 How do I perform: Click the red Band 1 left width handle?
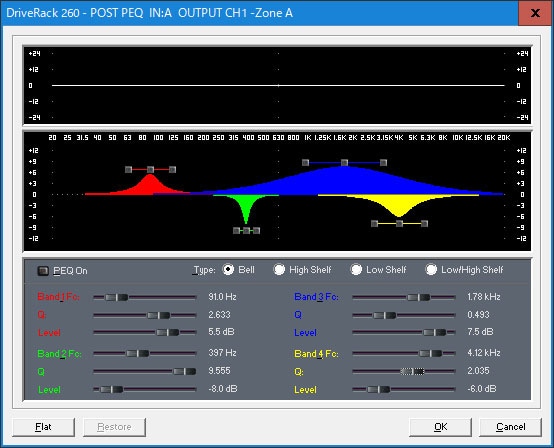click(129, 170)
